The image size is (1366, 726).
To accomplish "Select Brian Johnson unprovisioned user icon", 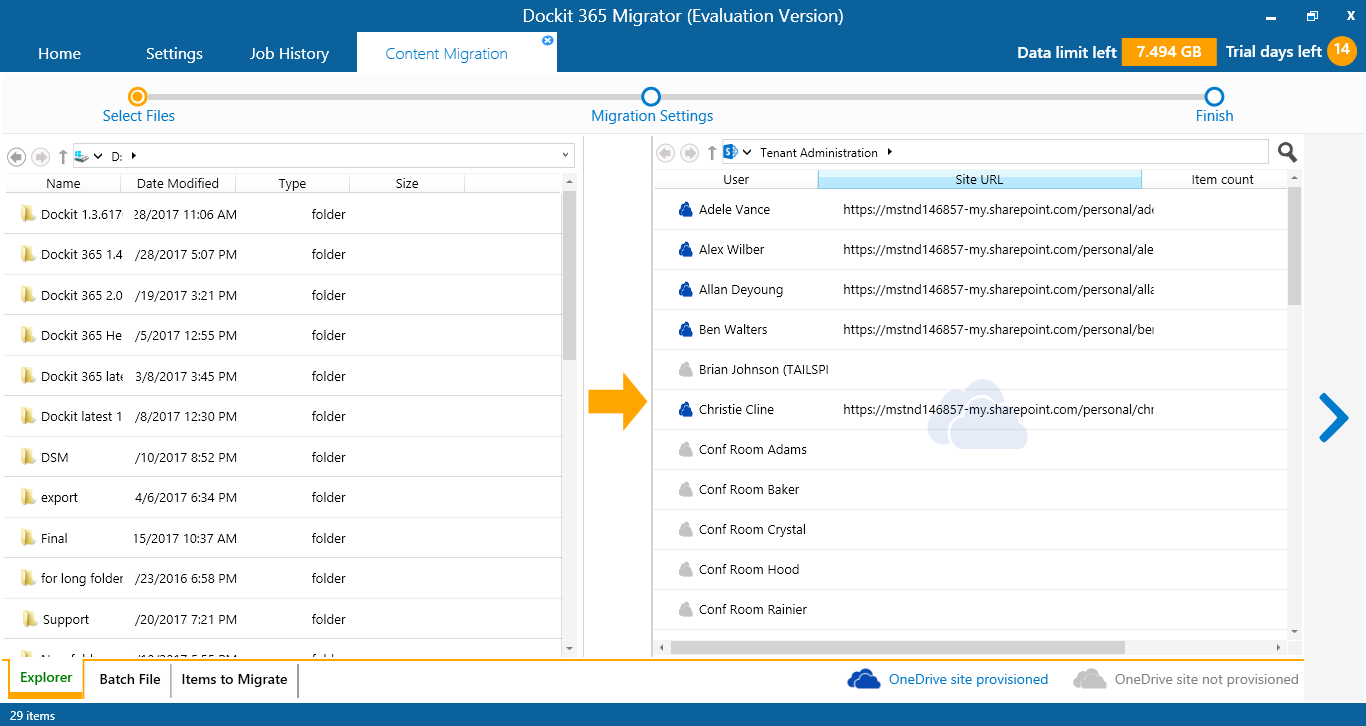I will pos(686,369).
